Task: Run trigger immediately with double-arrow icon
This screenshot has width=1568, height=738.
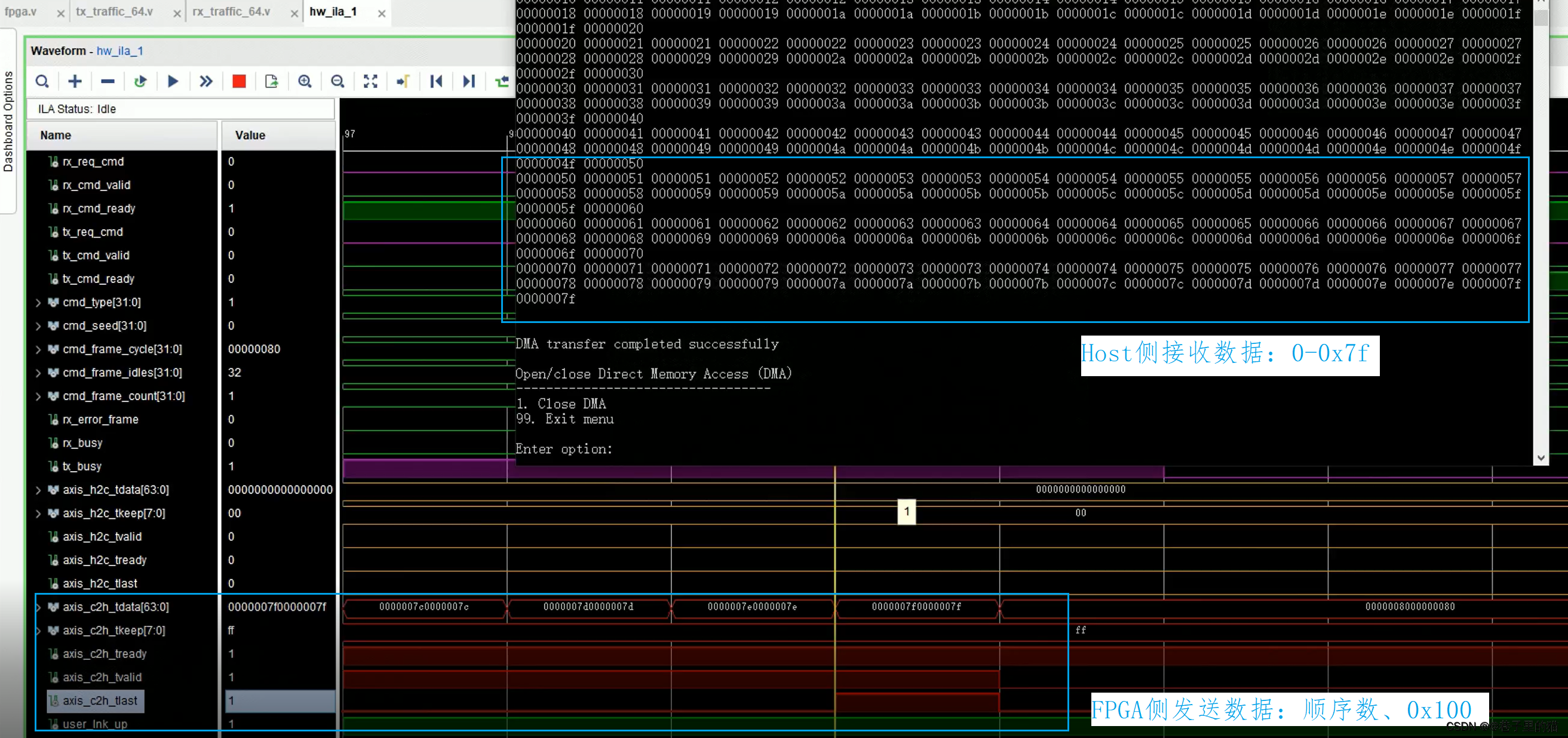Action: click(205, 81)
